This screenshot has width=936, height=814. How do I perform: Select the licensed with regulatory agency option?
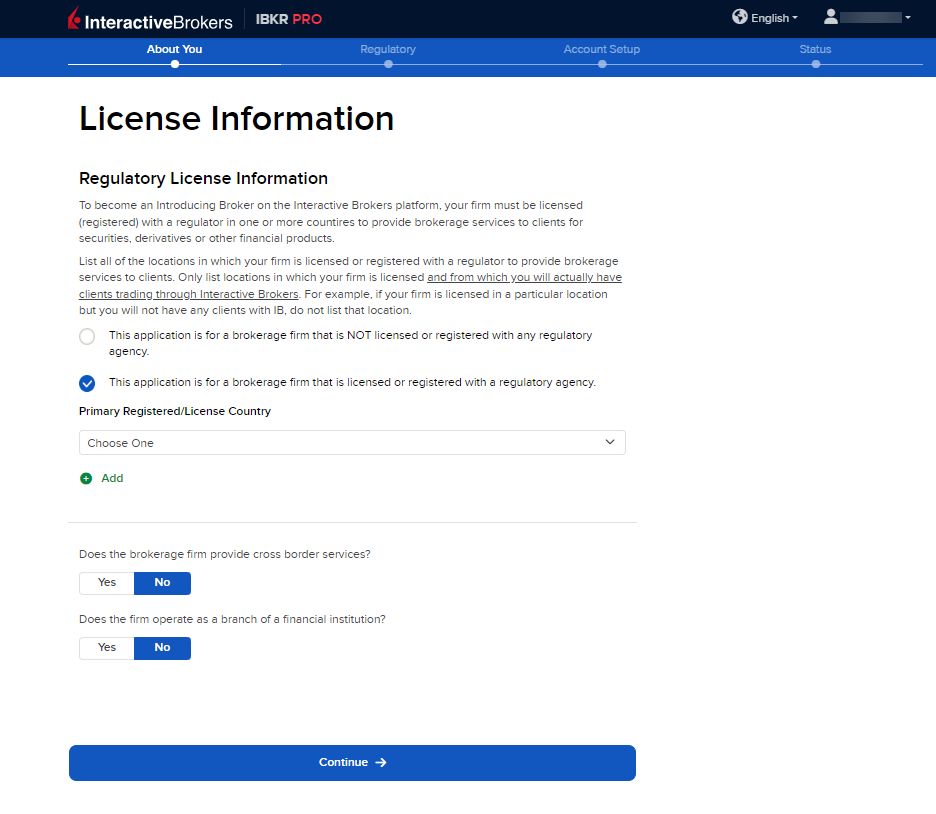(x=87, y=383)
